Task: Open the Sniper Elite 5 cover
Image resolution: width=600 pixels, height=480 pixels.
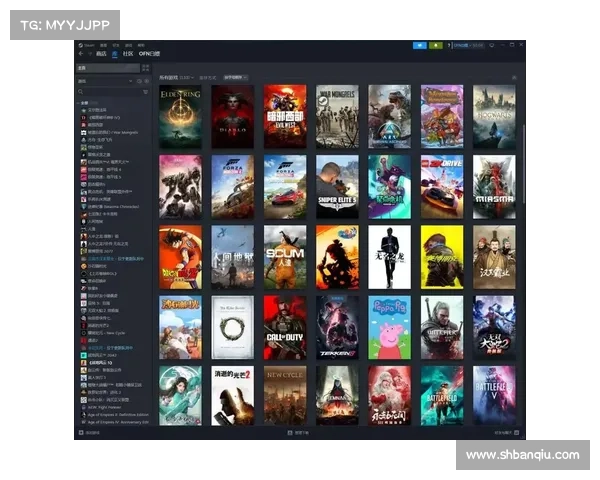Action: point(337,187)
